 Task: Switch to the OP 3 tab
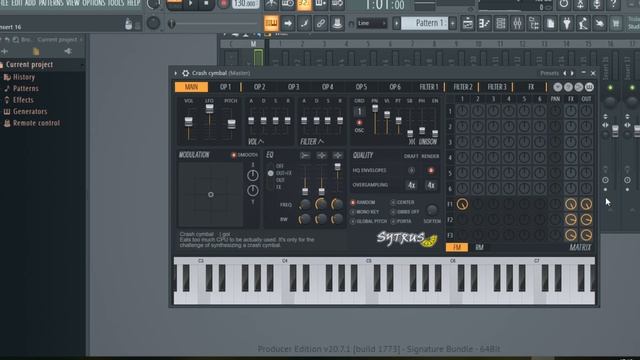(x=293, y=87)
